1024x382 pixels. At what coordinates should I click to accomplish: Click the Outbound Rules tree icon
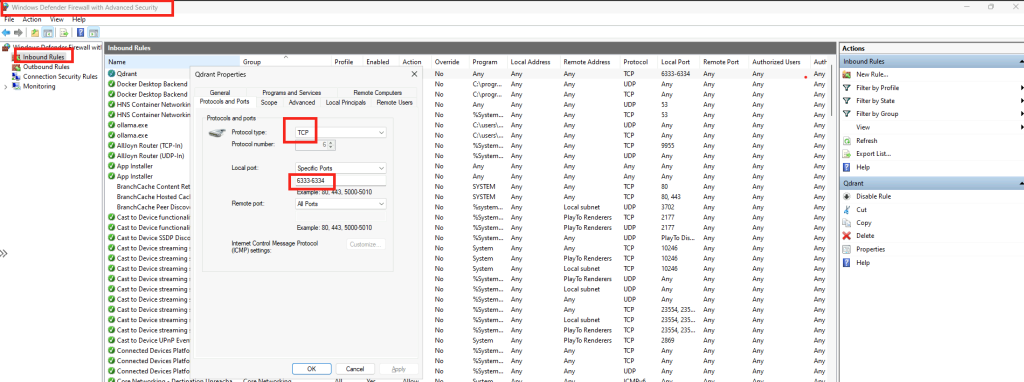tap(16, 67)
